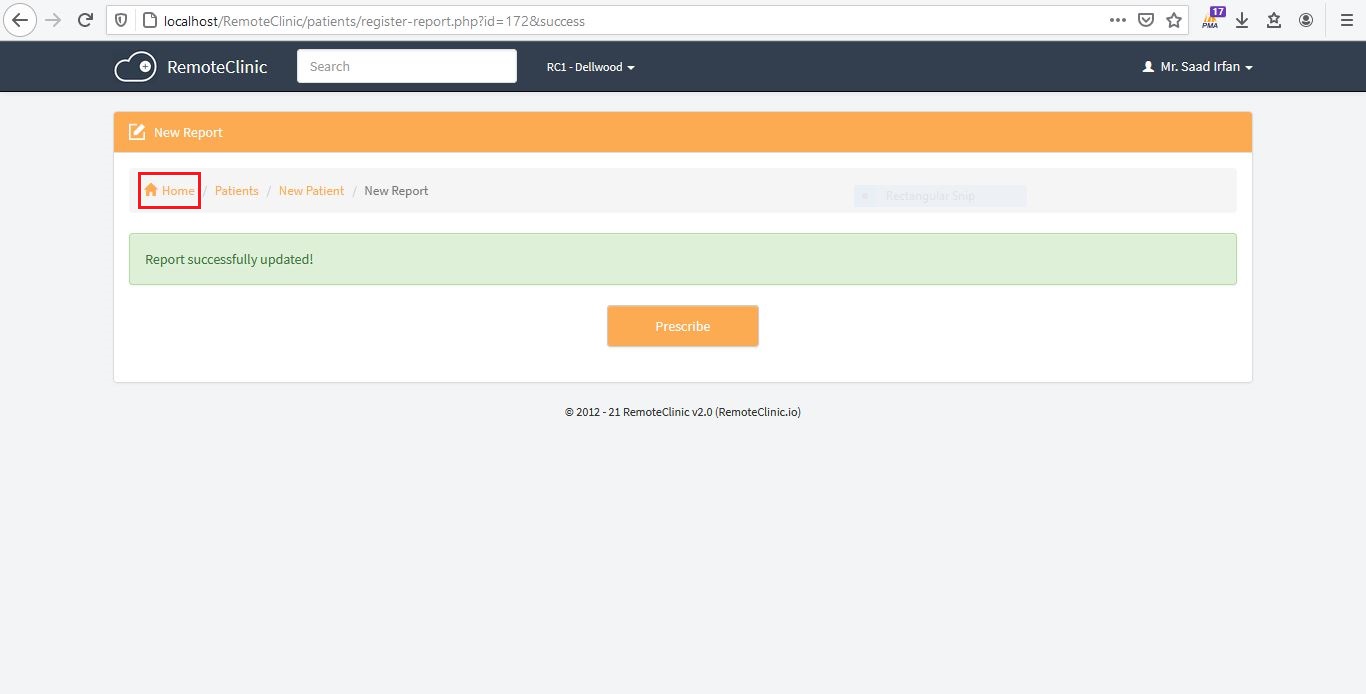Viewport: 1366px width, 694px height.
Task: Click the RemoteClinic brand text link
Action: point(217,67)
